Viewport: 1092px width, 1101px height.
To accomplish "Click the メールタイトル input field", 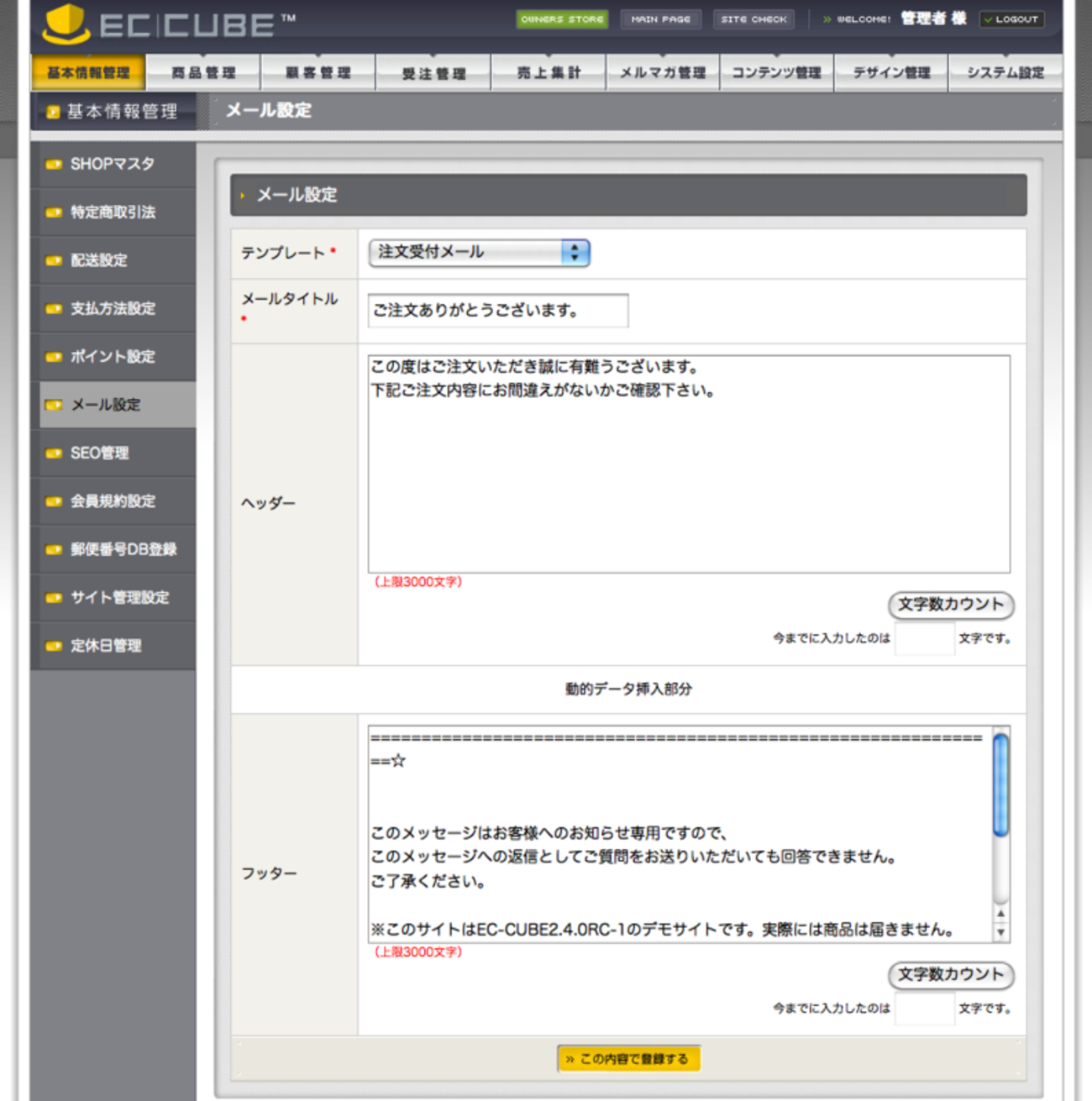I will (498, 311).
